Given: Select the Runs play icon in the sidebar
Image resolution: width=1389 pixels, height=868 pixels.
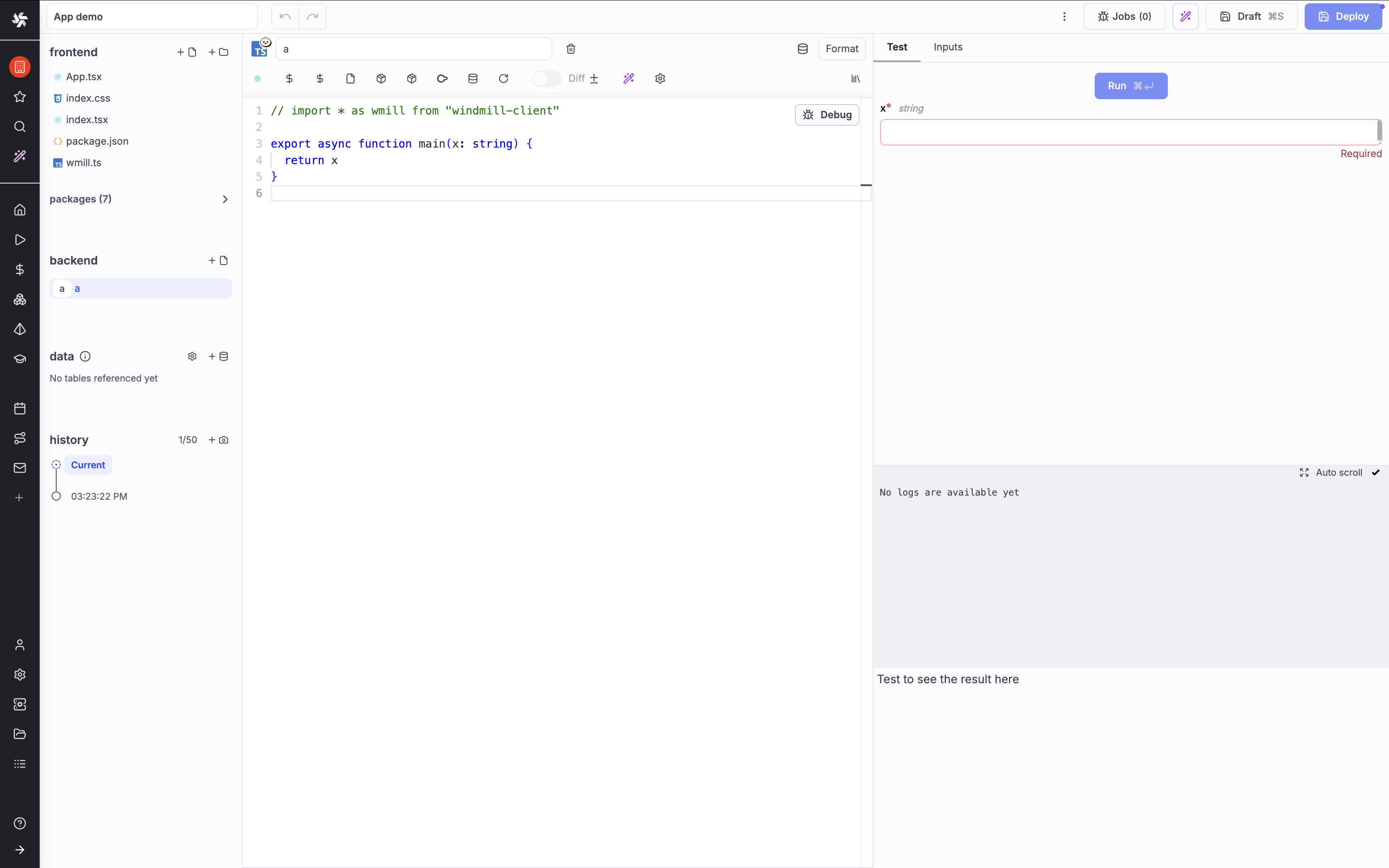Looking at the screenshot, I should pyautogui.click(x=19, y=239).
